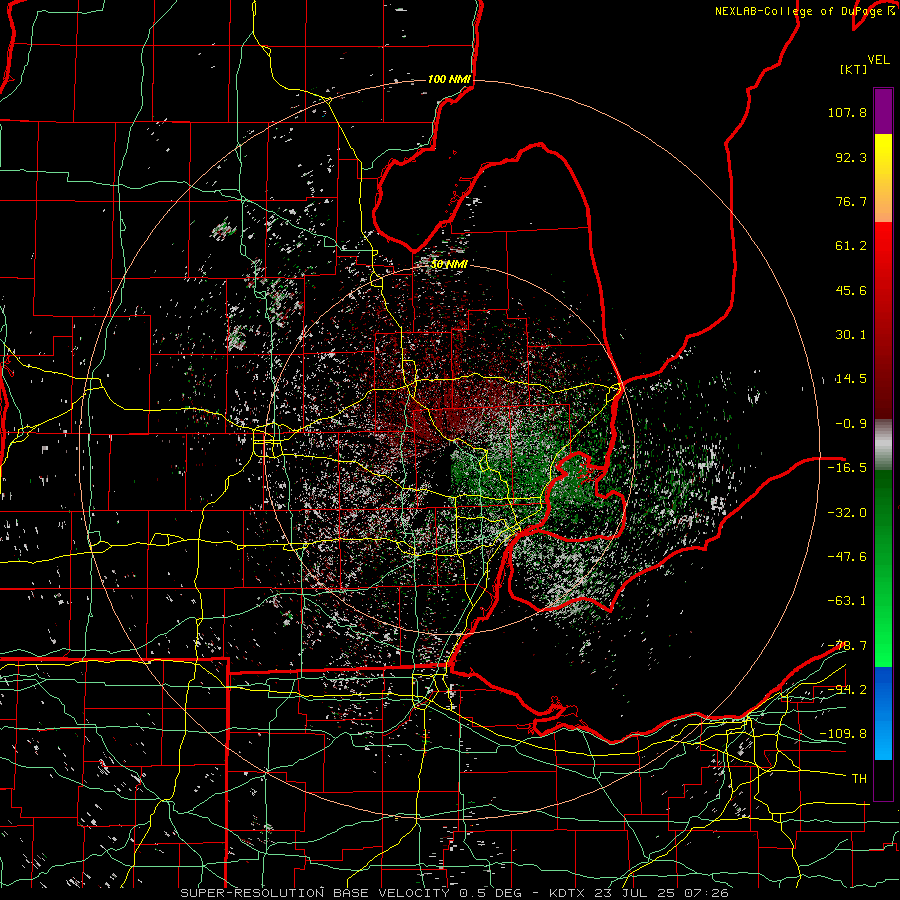Click the -0.9 velocity scale value

pos(851,424)
